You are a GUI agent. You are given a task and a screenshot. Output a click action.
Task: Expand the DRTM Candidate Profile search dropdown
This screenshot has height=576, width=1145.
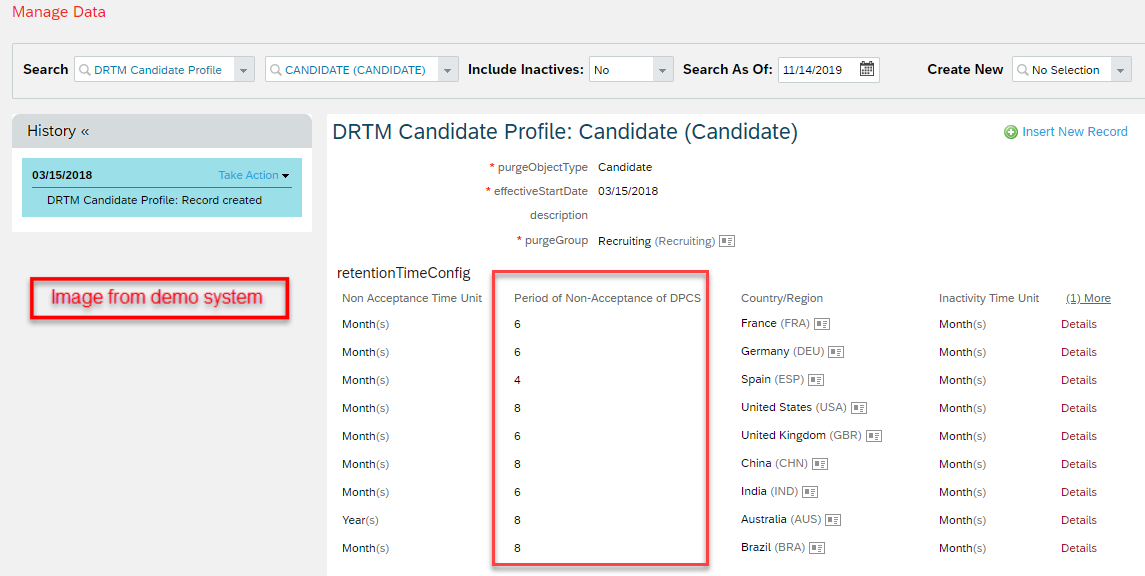244,70
